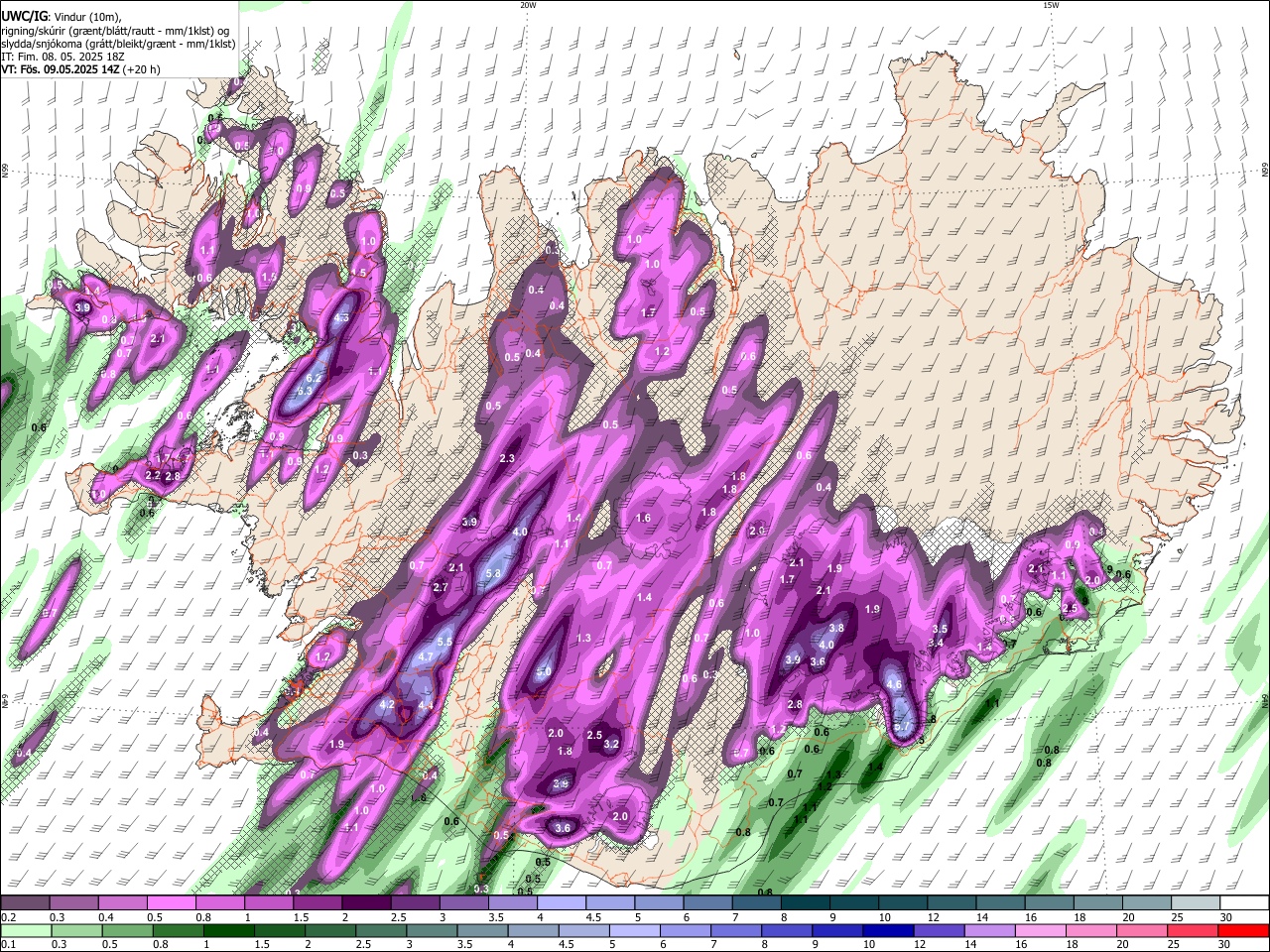
Task: Click the darkest purple 2–2.5 swatch in the top legend row
Action: (x=367, y=902)
